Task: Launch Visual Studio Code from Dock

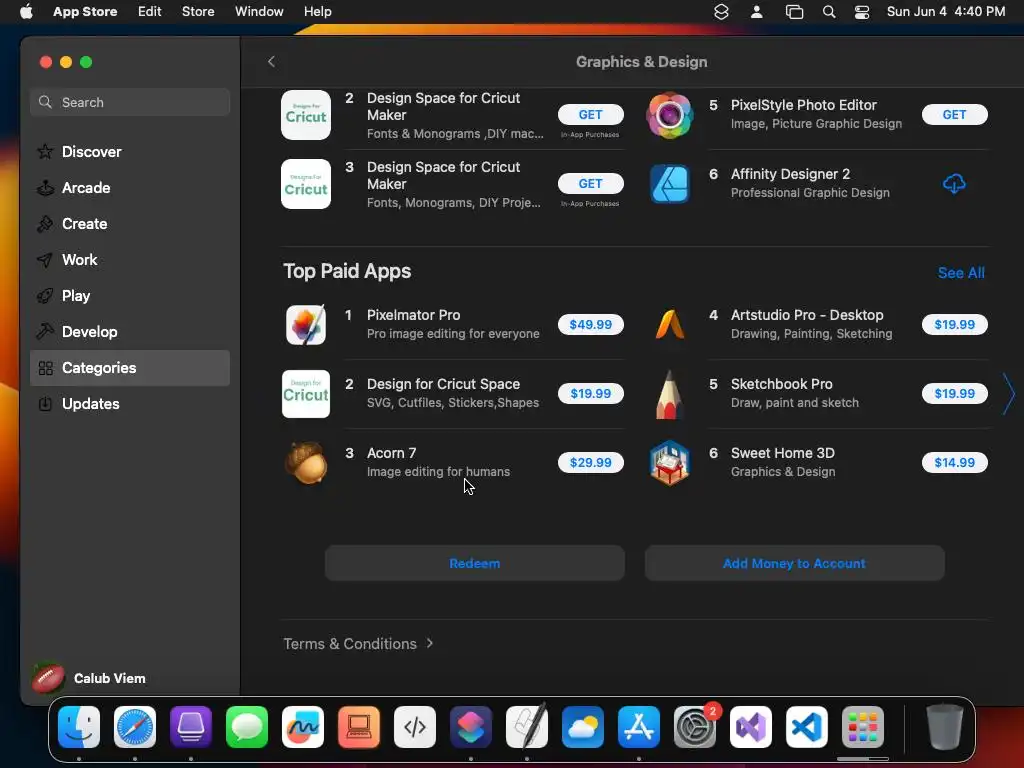Action: [807, 727]
